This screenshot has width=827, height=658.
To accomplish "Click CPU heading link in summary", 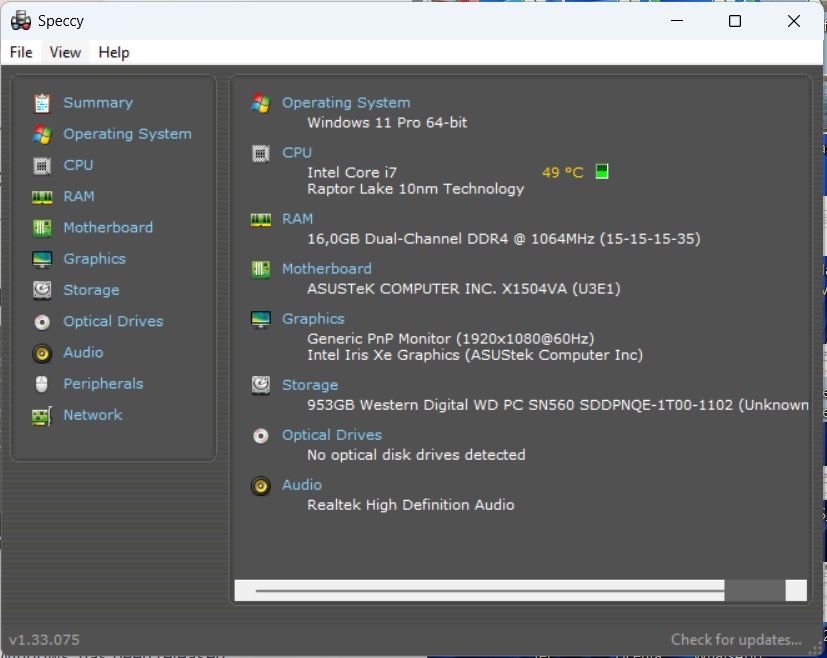I will coord(297,153).
